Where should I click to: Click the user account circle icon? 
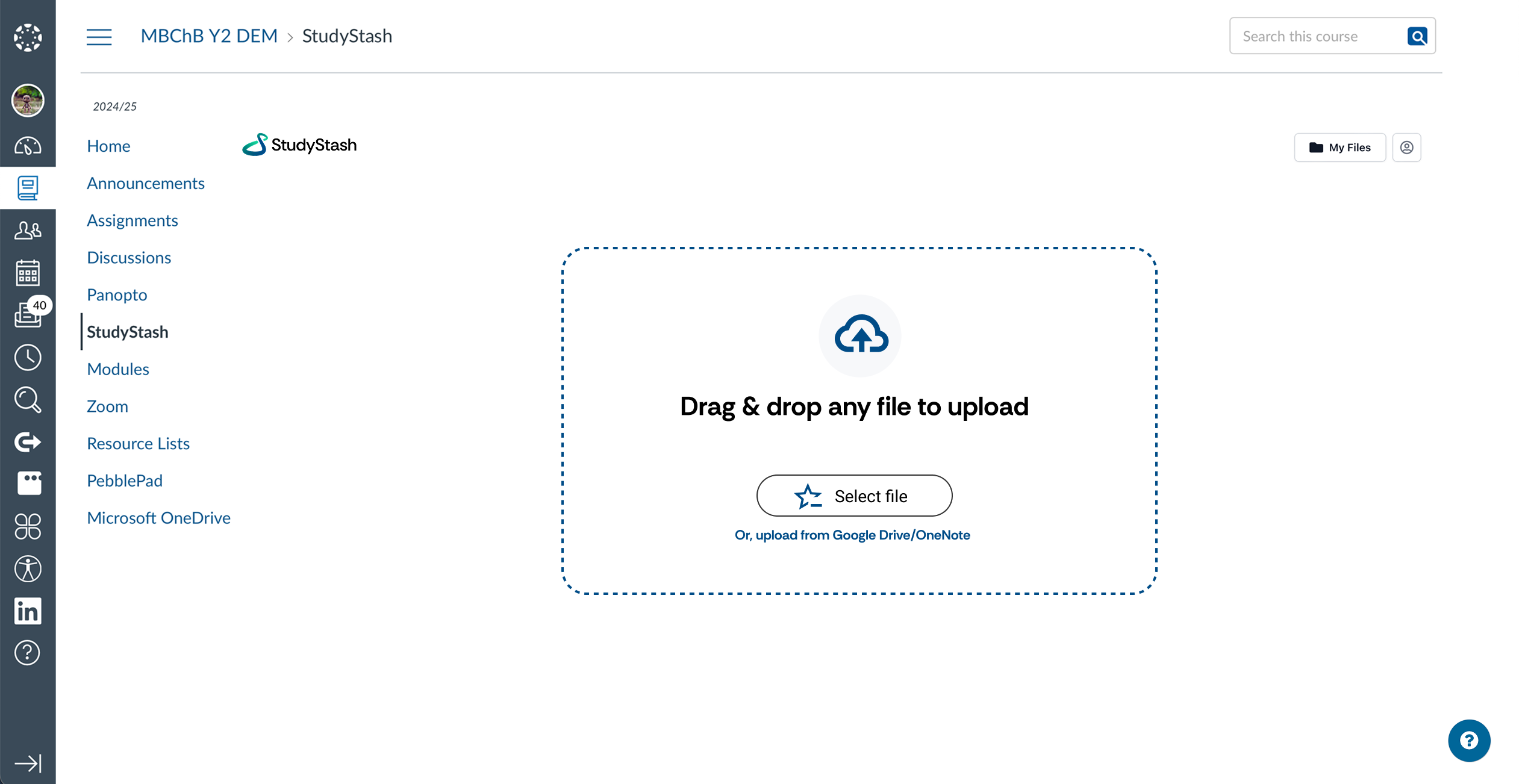click(1406, 148)
